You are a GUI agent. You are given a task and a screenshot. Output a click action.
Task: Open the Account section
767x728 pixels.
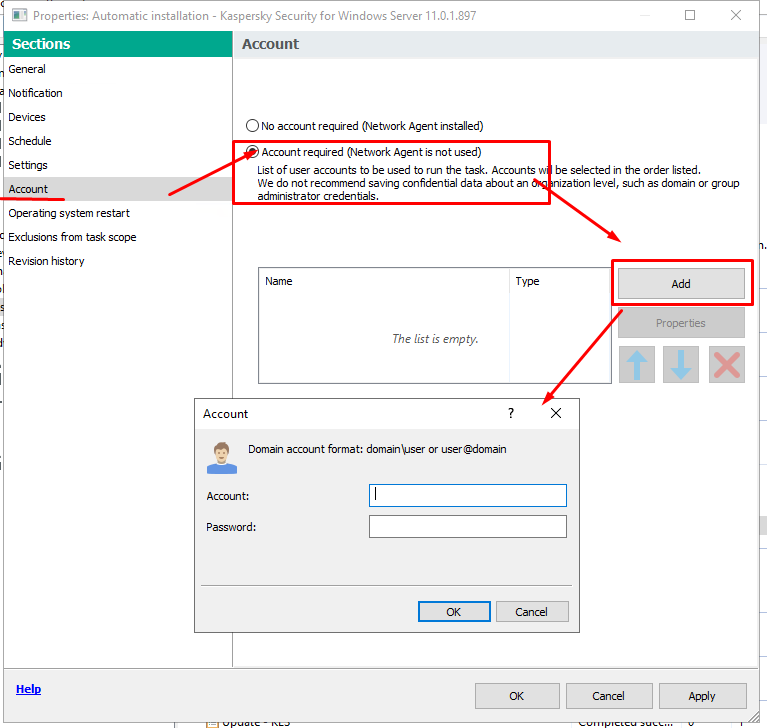click(117, 189)
